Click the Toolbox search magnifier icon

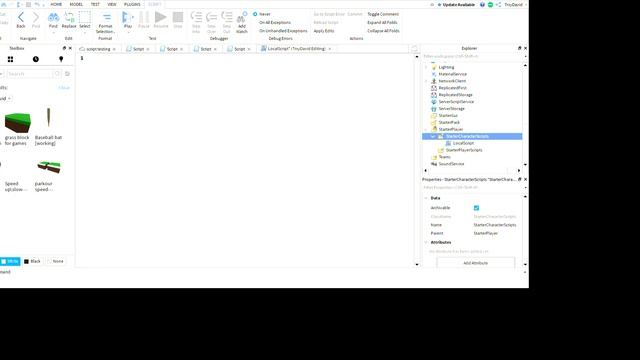(x=57, y=74)
